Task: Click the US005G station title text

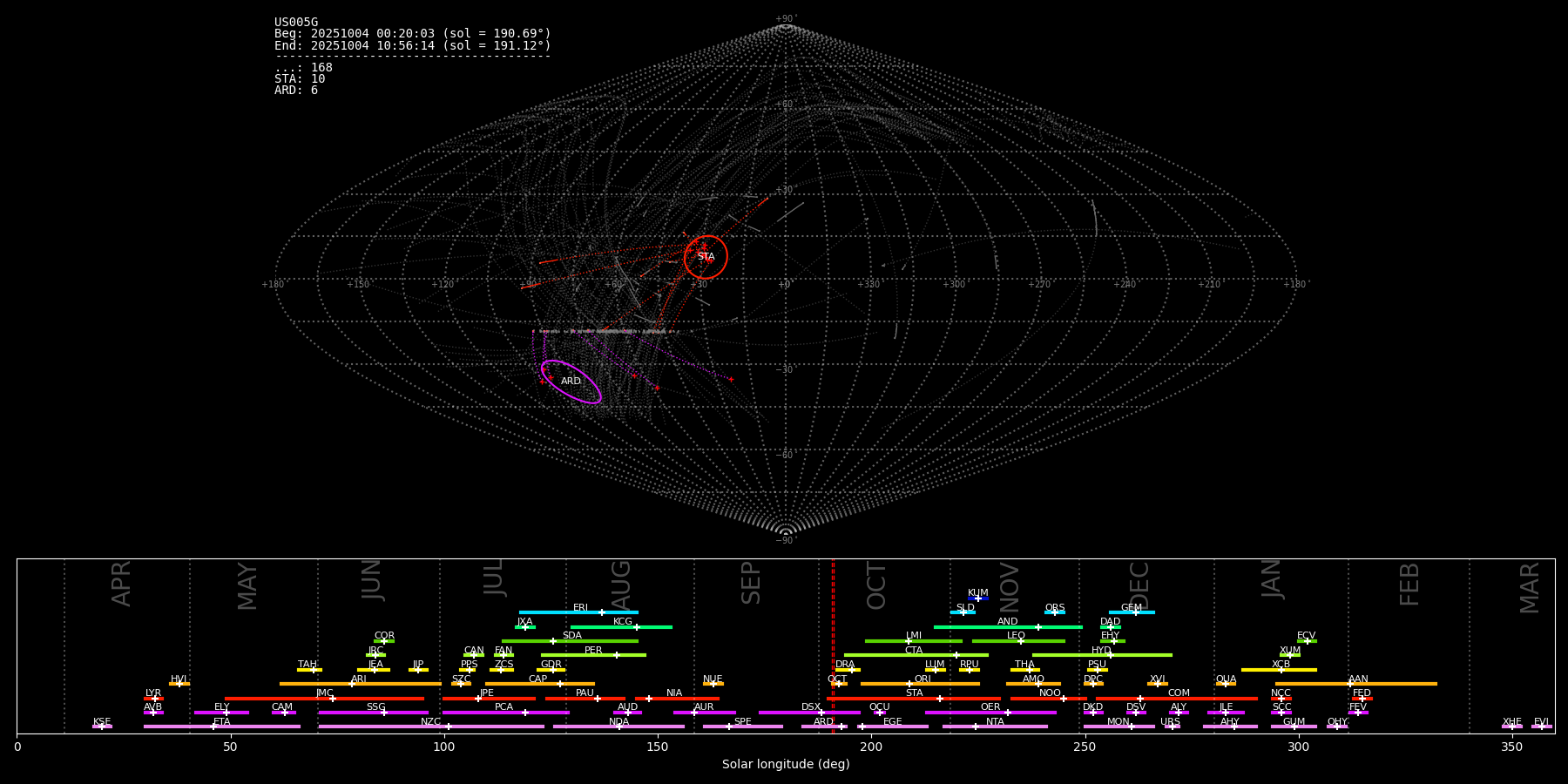Action: [x=296, y=23]
